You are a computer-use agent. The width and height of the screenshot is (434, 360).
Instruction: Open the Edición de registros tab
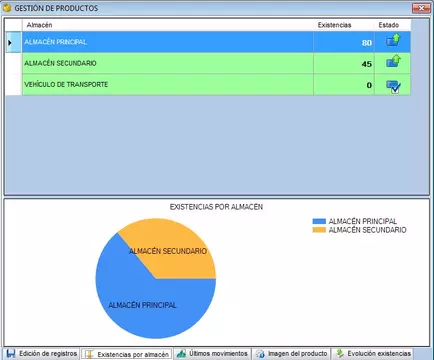[42, 353]
